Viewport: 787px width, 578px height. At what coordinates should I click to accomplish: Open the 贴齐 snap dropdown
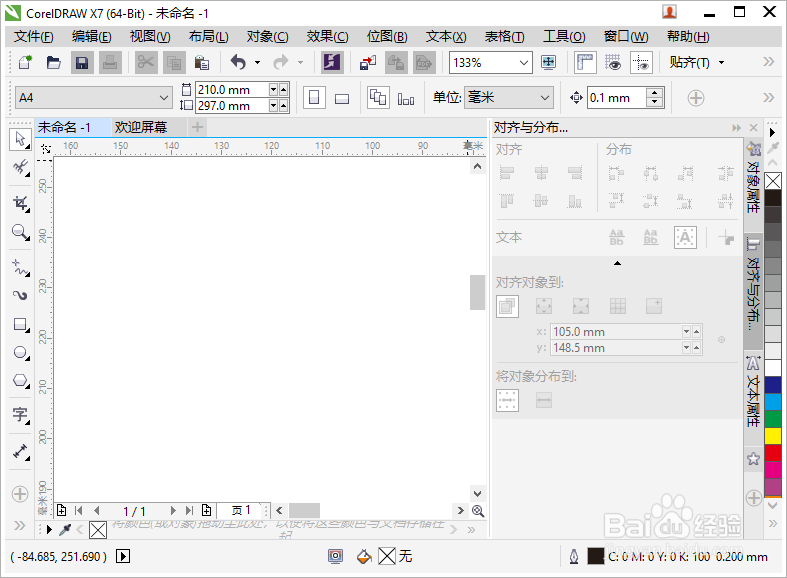[721, 63]
